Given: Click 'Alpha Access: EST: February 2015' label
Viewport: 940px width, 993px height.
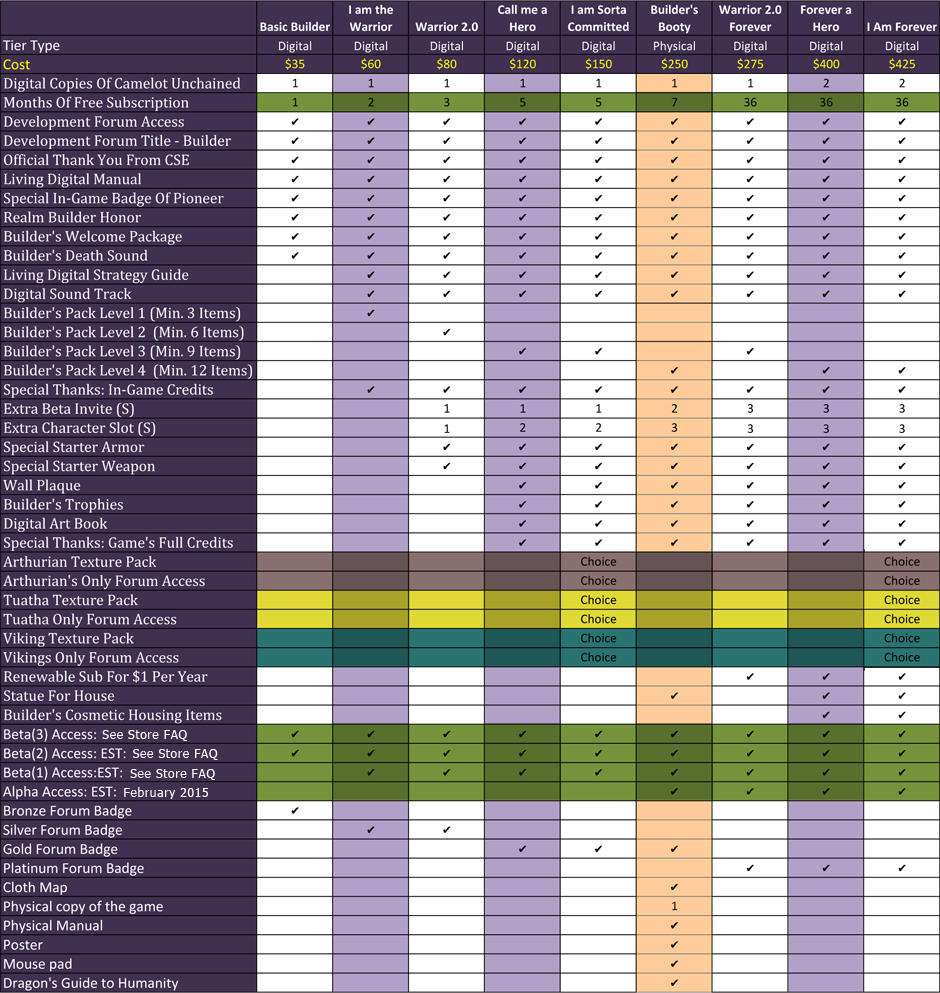Looking at the screenshot, I should pos(105,792).
